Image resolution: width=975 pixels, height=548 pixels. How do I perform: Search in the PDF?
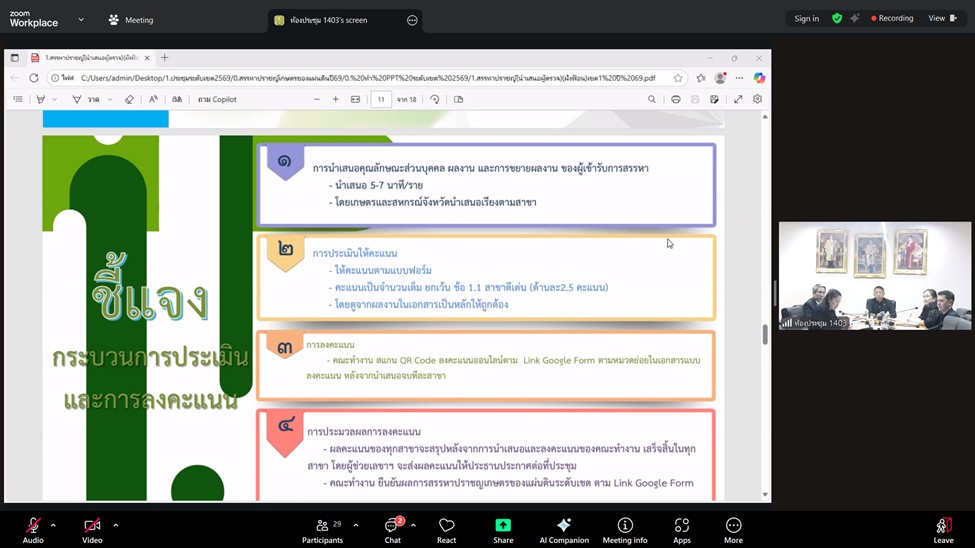coord(652,99)
